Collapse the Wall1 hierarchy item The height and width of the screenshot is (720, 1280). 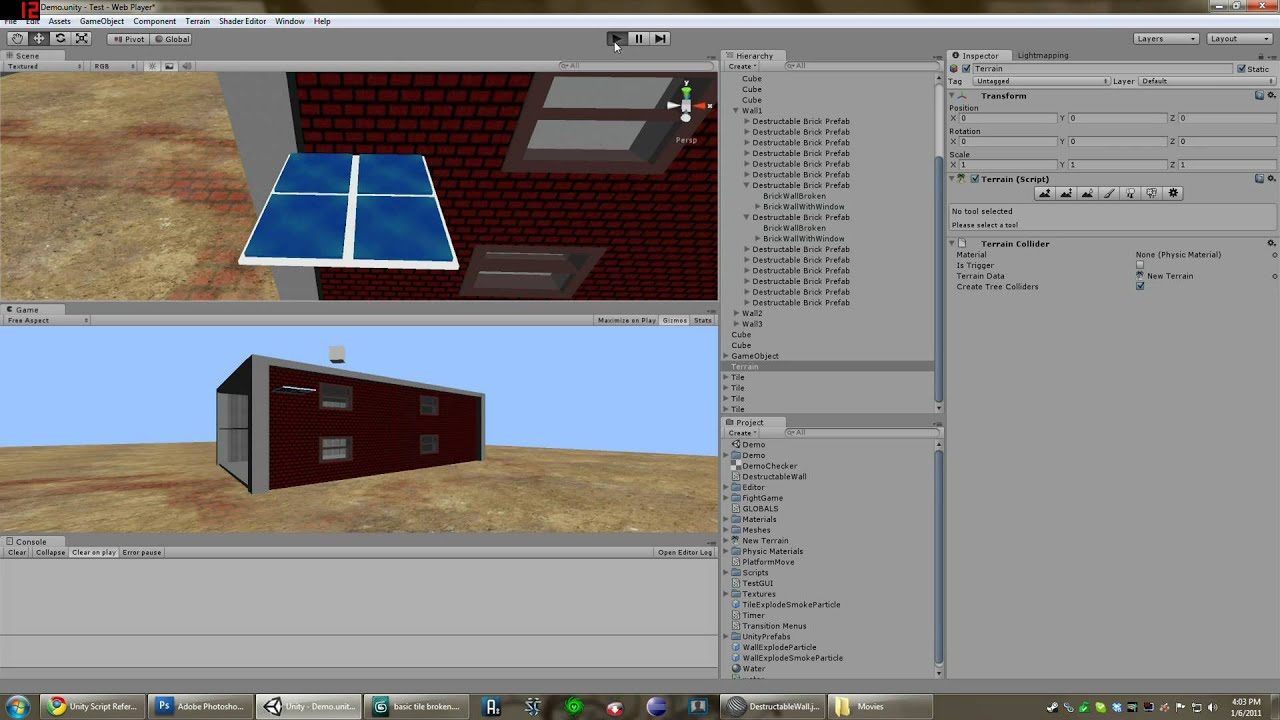pos(736,110)
